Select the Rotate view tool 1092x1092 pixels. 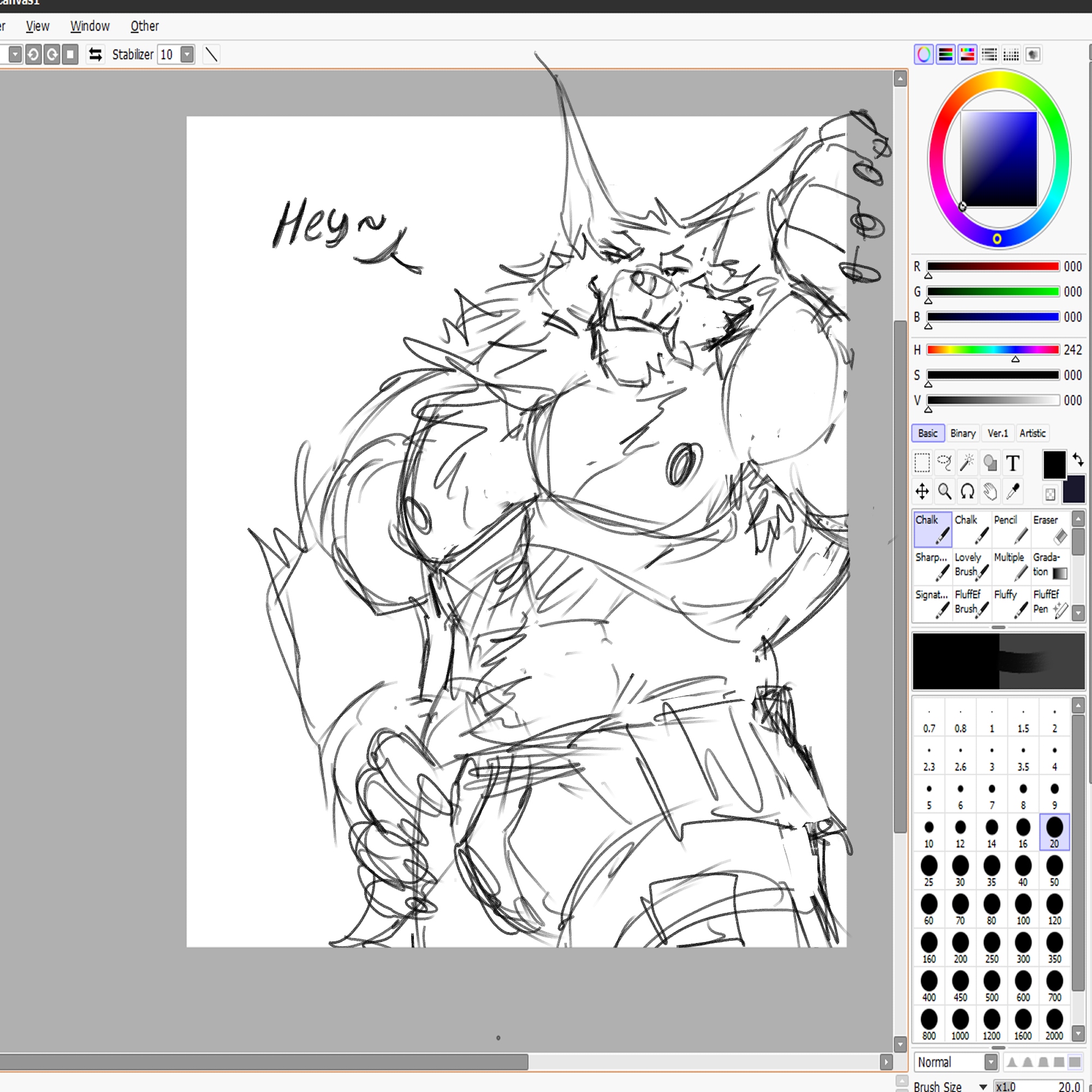[967, 491]
